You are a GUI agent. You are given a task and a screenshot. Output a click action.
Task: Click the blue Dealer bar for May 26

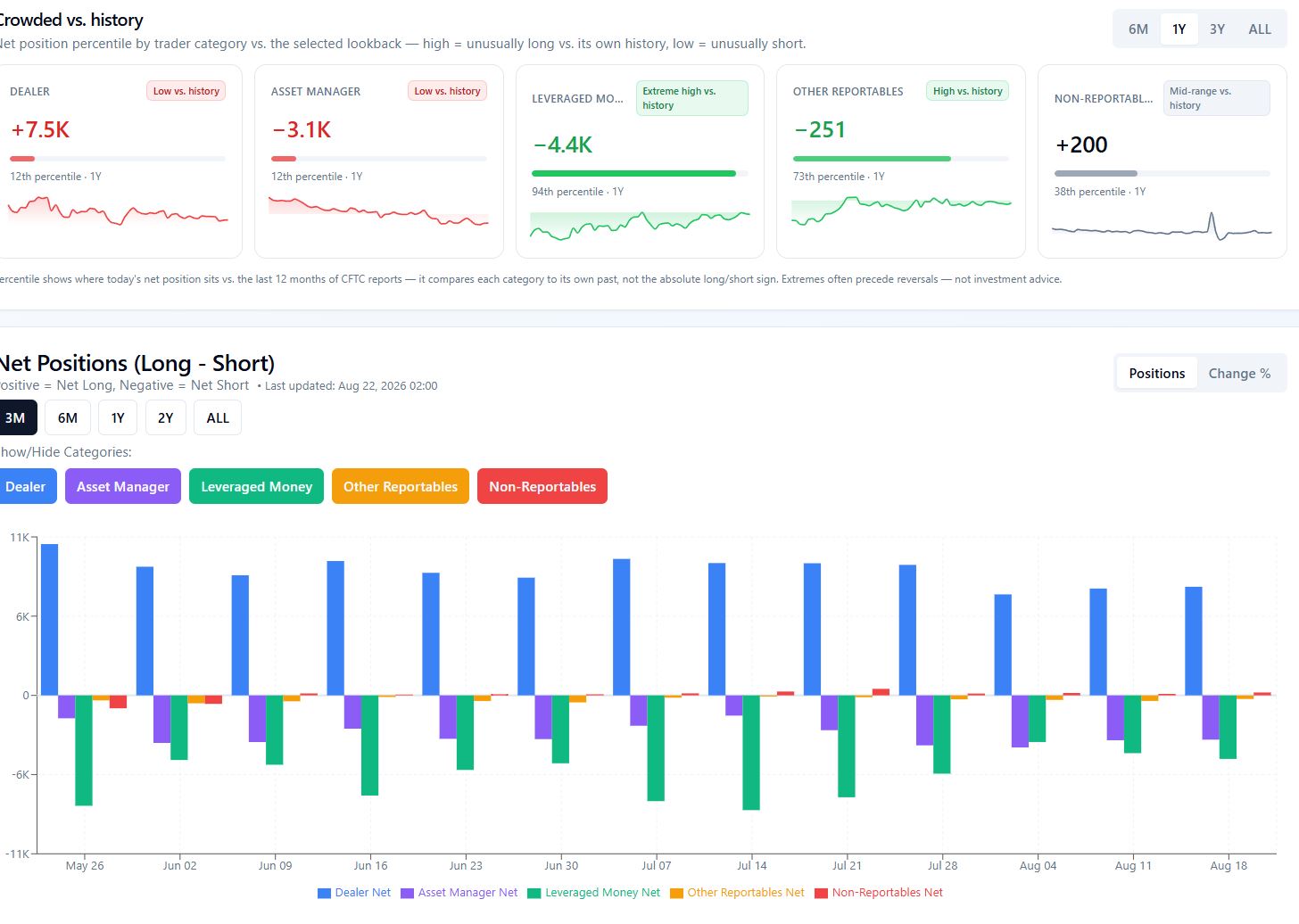tap(50, 620)
